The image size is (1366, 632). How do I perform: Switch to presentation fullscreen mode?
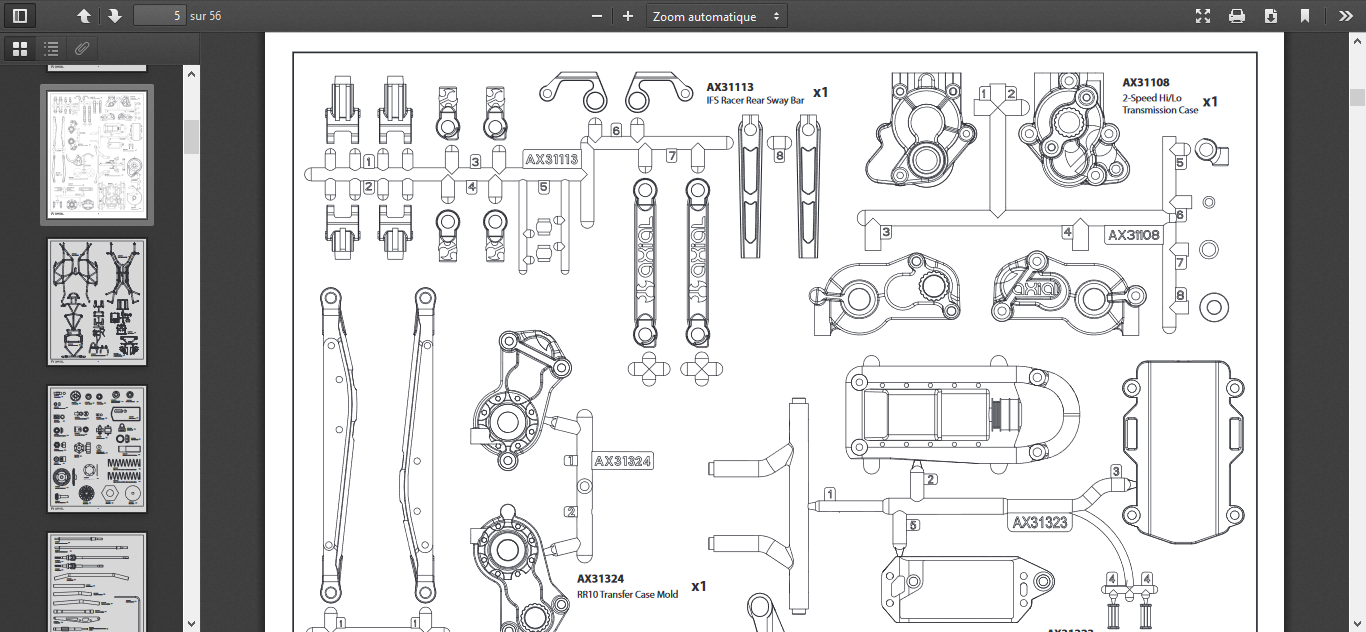pyautogui.click(x=1203, y=16)
